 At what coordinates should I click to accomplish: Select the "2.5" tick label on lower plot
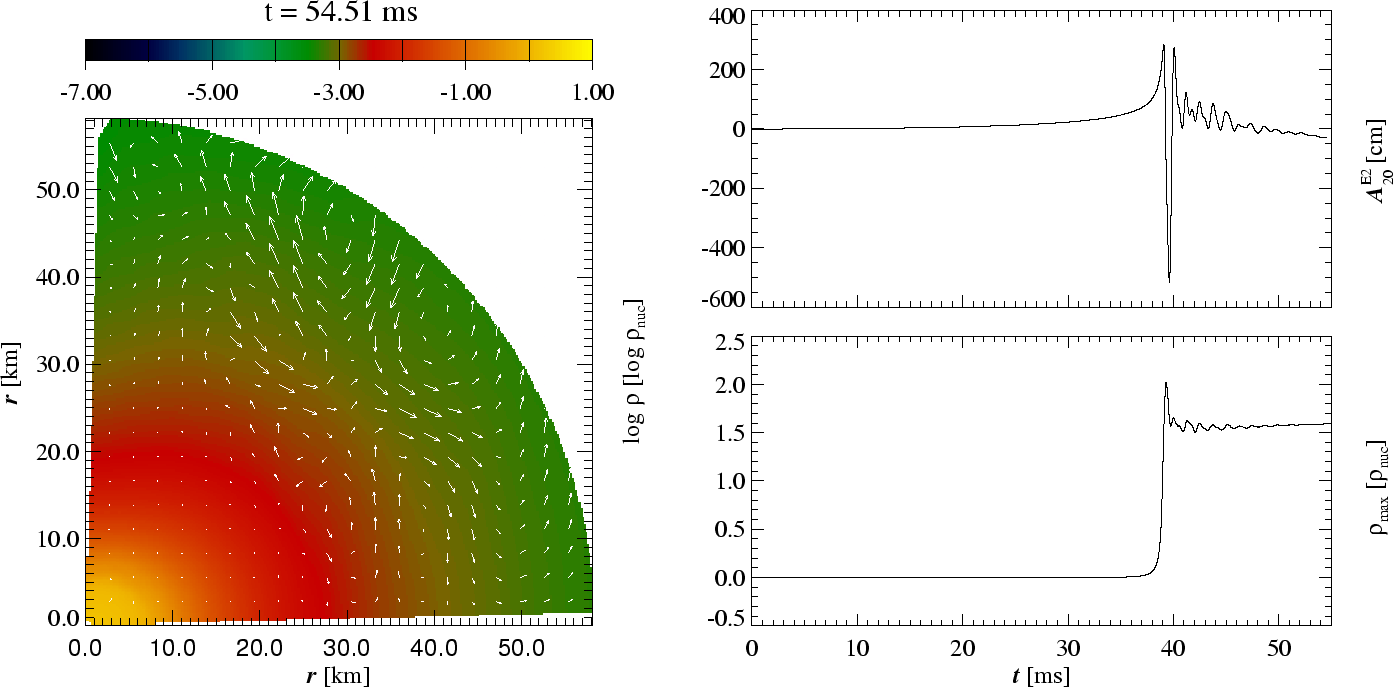coord(729,345)
